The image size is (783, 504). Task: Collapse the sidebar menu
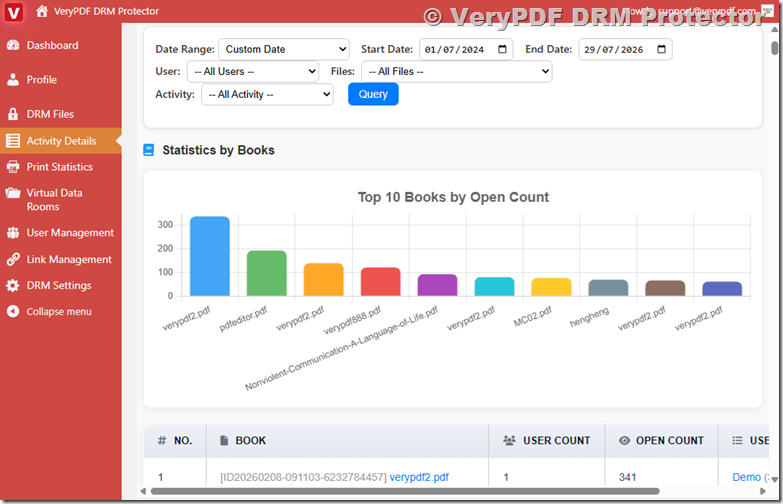[x=58, y=311]
